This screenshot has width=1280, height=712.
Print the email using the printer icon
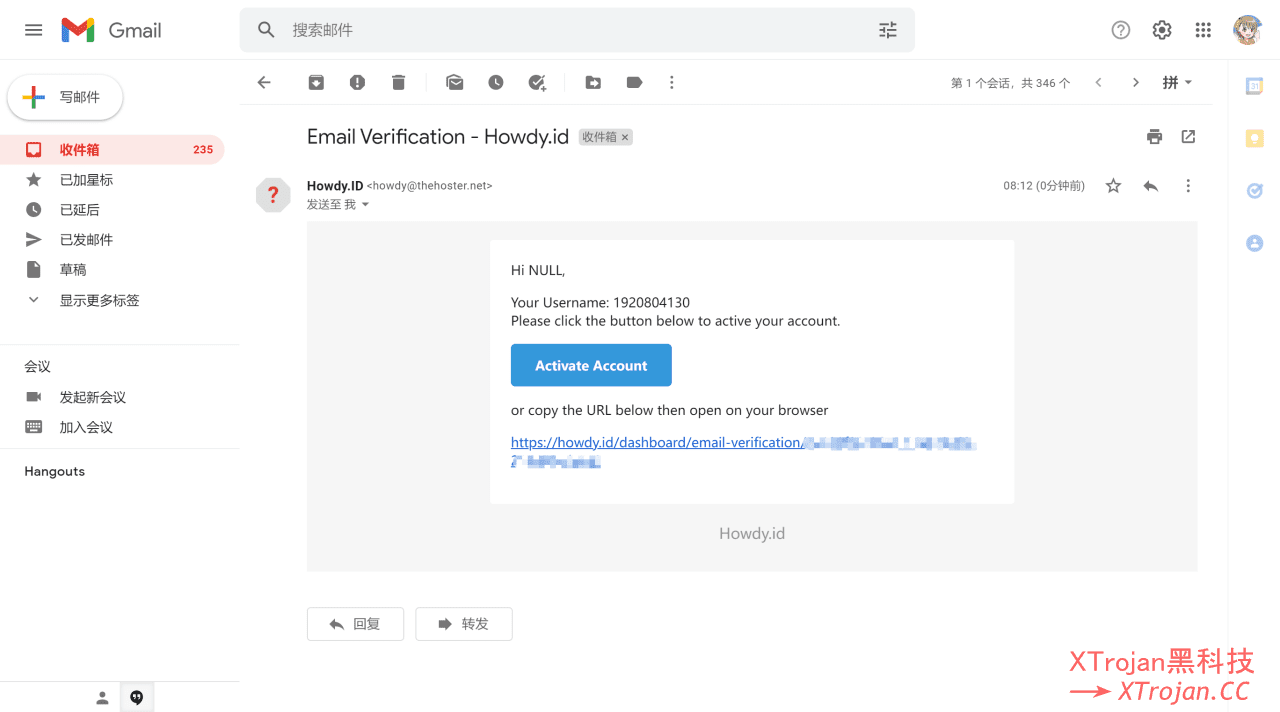(x=1155, y=137)
